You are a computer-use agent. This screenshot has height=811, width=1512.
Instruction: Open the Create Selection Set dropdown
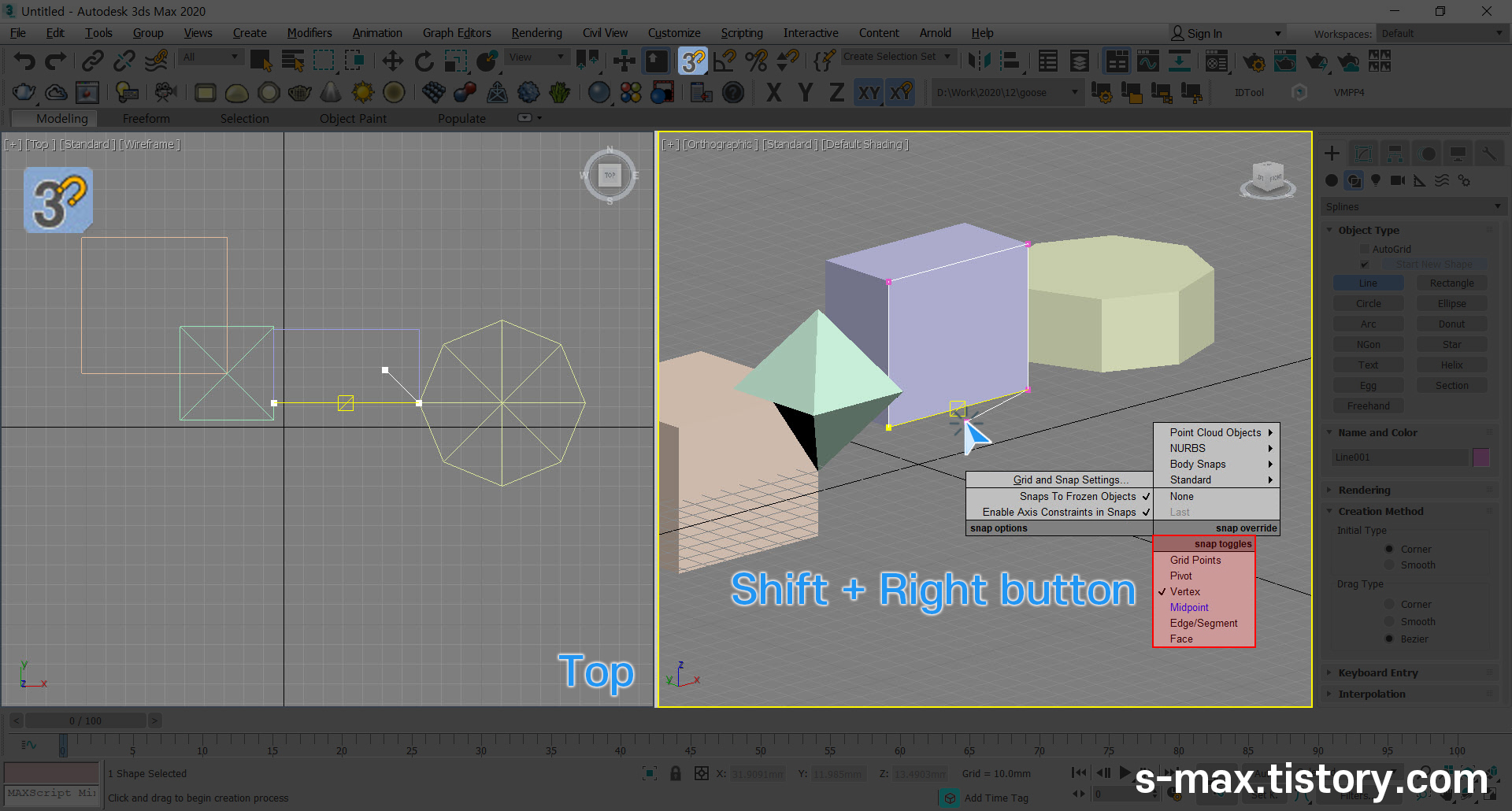pos(898,57)
